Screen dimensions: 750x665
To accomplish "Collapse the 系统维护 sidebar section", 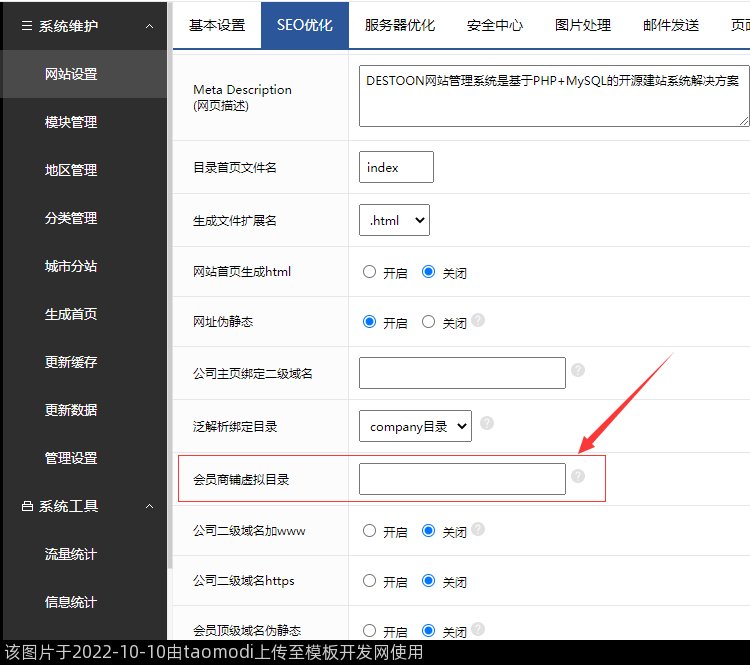I will point(149,26).
